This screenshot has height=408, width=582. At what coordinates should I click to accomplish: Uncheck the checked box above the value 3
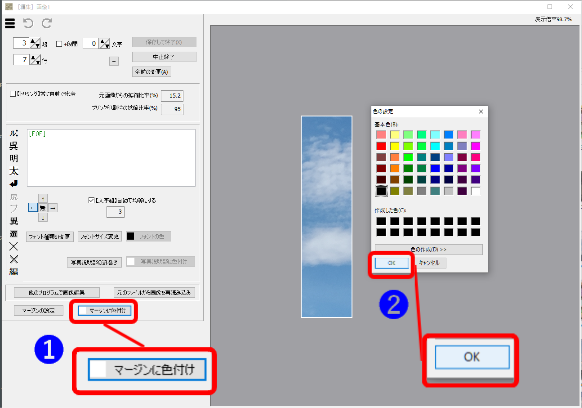pyautogui.click(x=91, y=200)
